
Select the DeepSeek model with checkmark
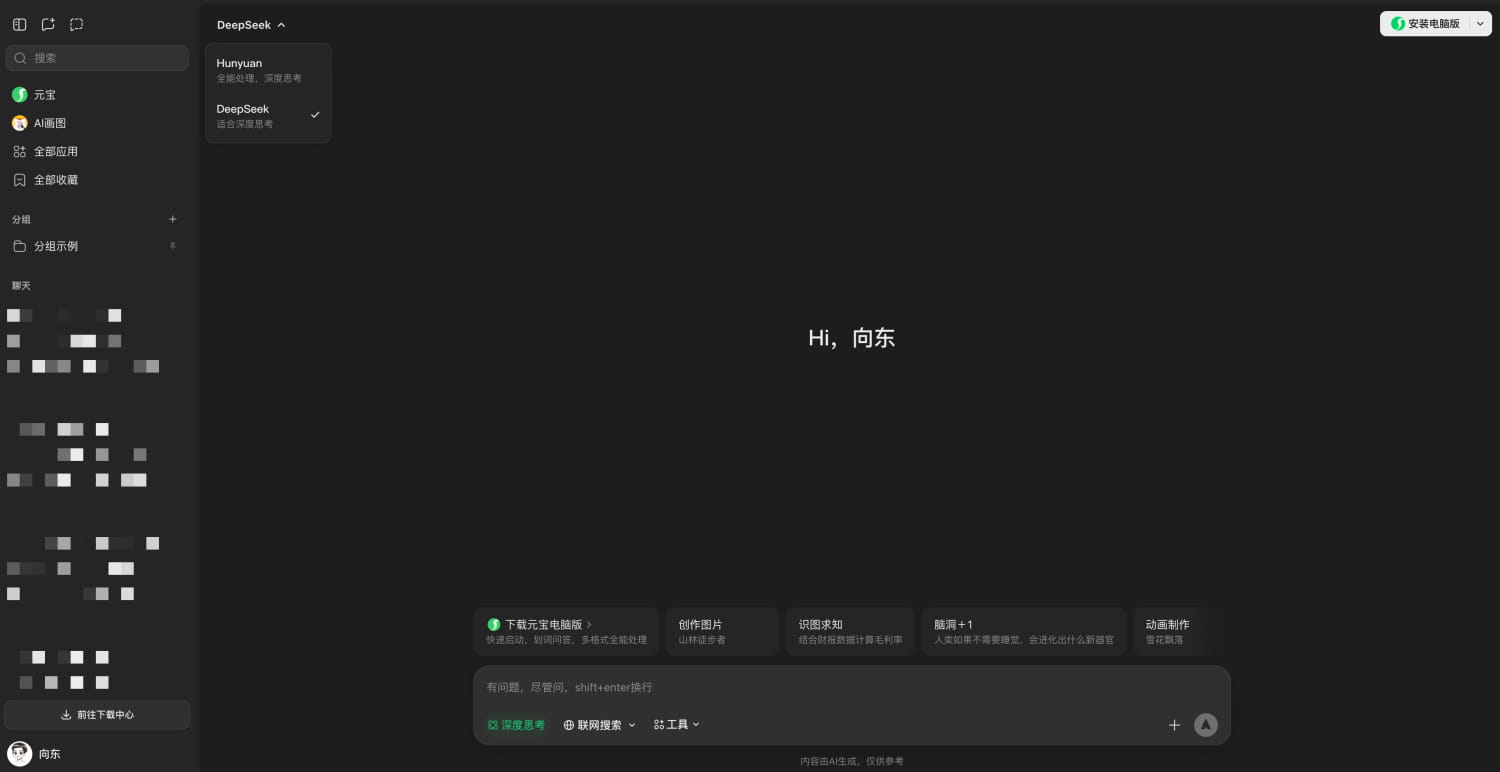point(268,115)
